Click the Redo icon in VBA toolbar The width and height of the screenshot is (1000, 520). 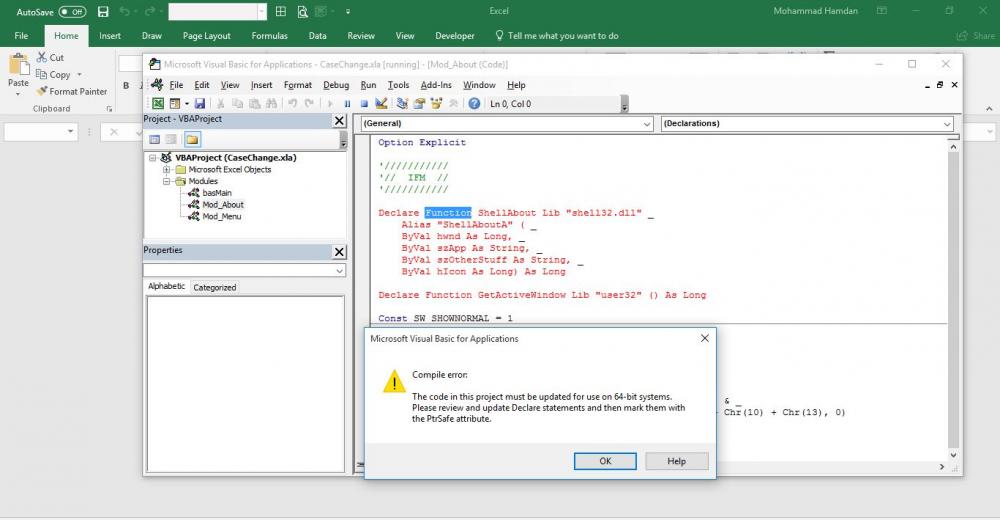[x=309, y=103]
